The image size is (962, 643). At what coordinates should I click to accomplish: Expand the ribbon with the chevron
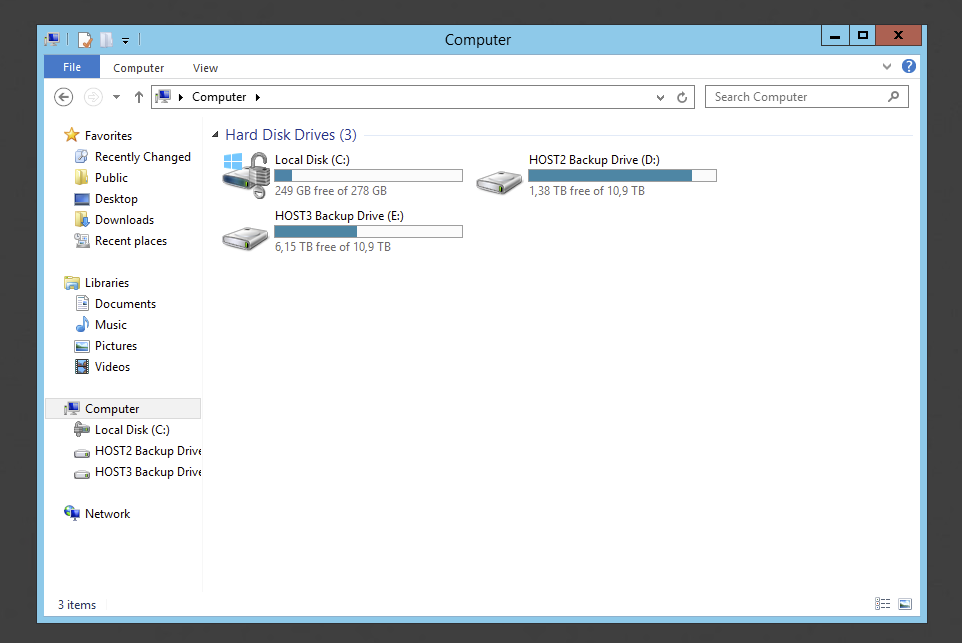(887, 67)
